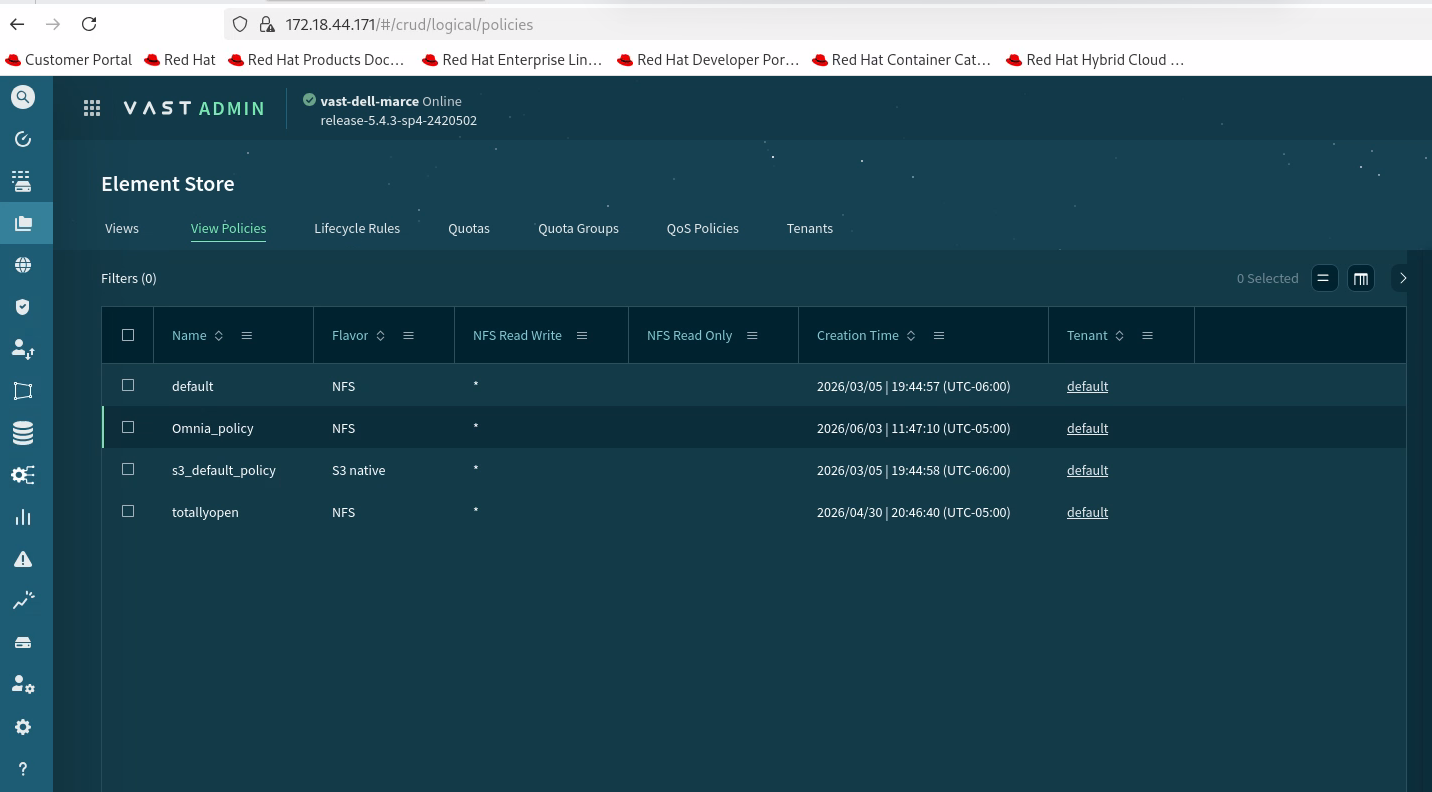Open the Red Hat Developer Portal bookmark
Screen dimensions: 1432x792
point(708,60)
